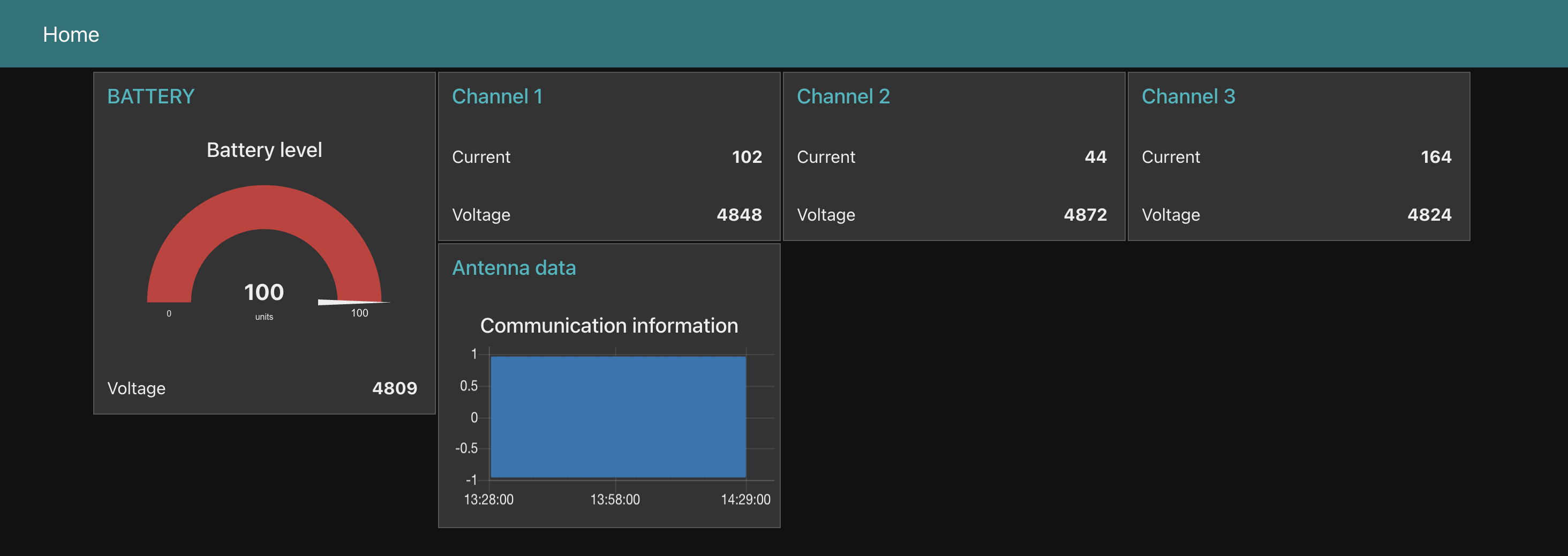This screenshot has width=1568, height=556.
Task: Click the Antenna data heading
Action: pos(514,268)
